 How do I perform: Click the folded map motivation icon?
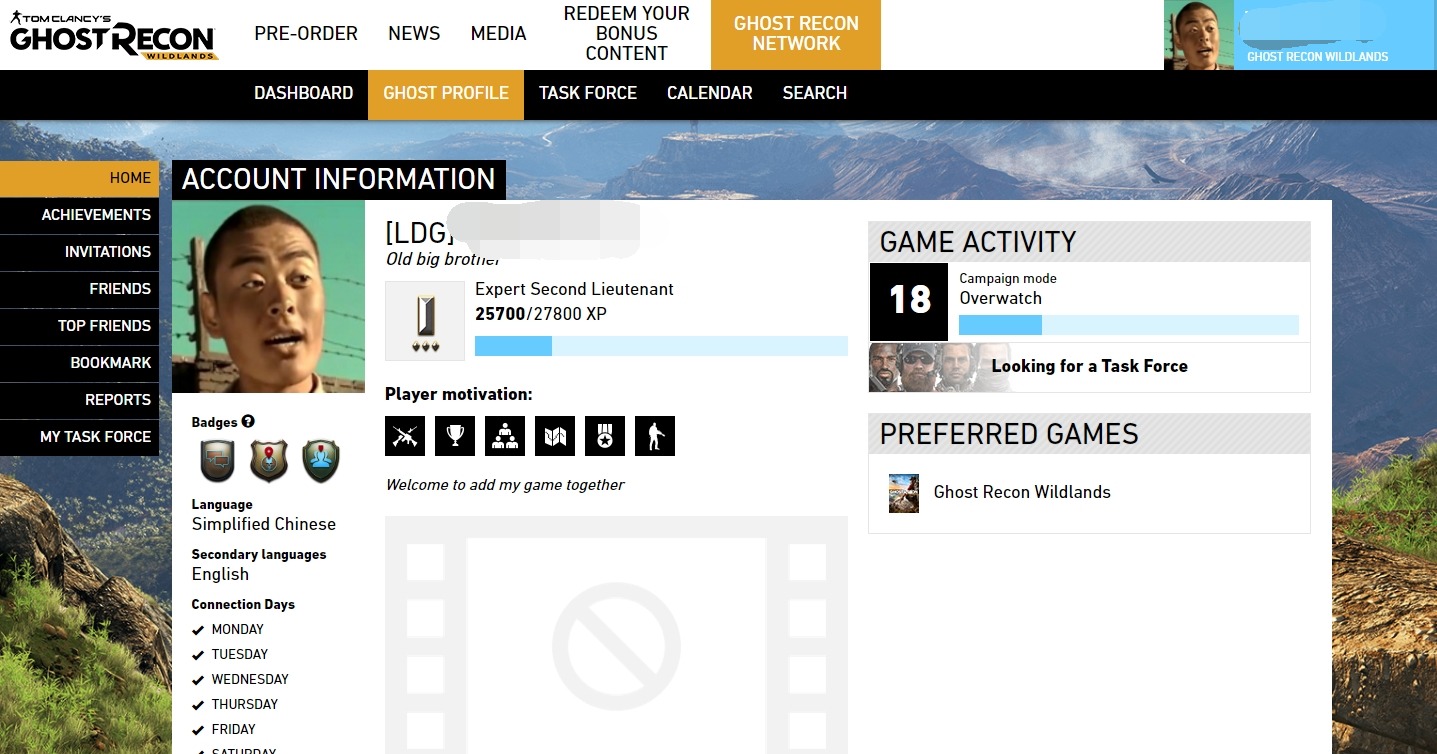point(555,435)
